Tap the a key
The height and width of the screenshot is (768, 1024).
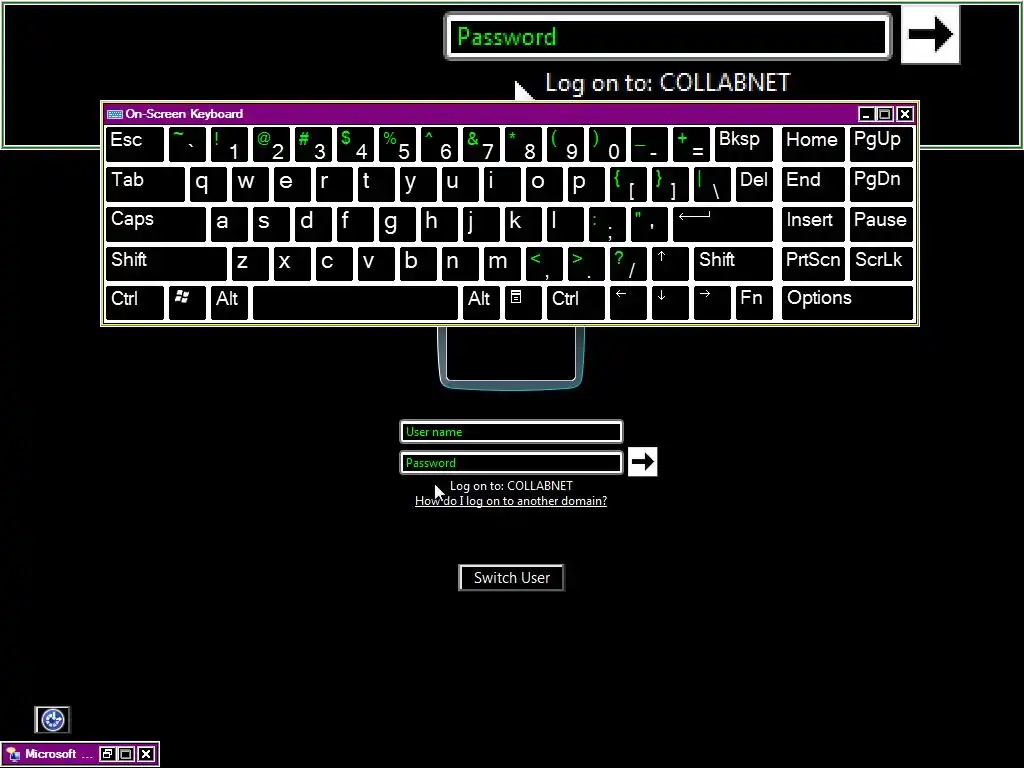coord(229,224)
